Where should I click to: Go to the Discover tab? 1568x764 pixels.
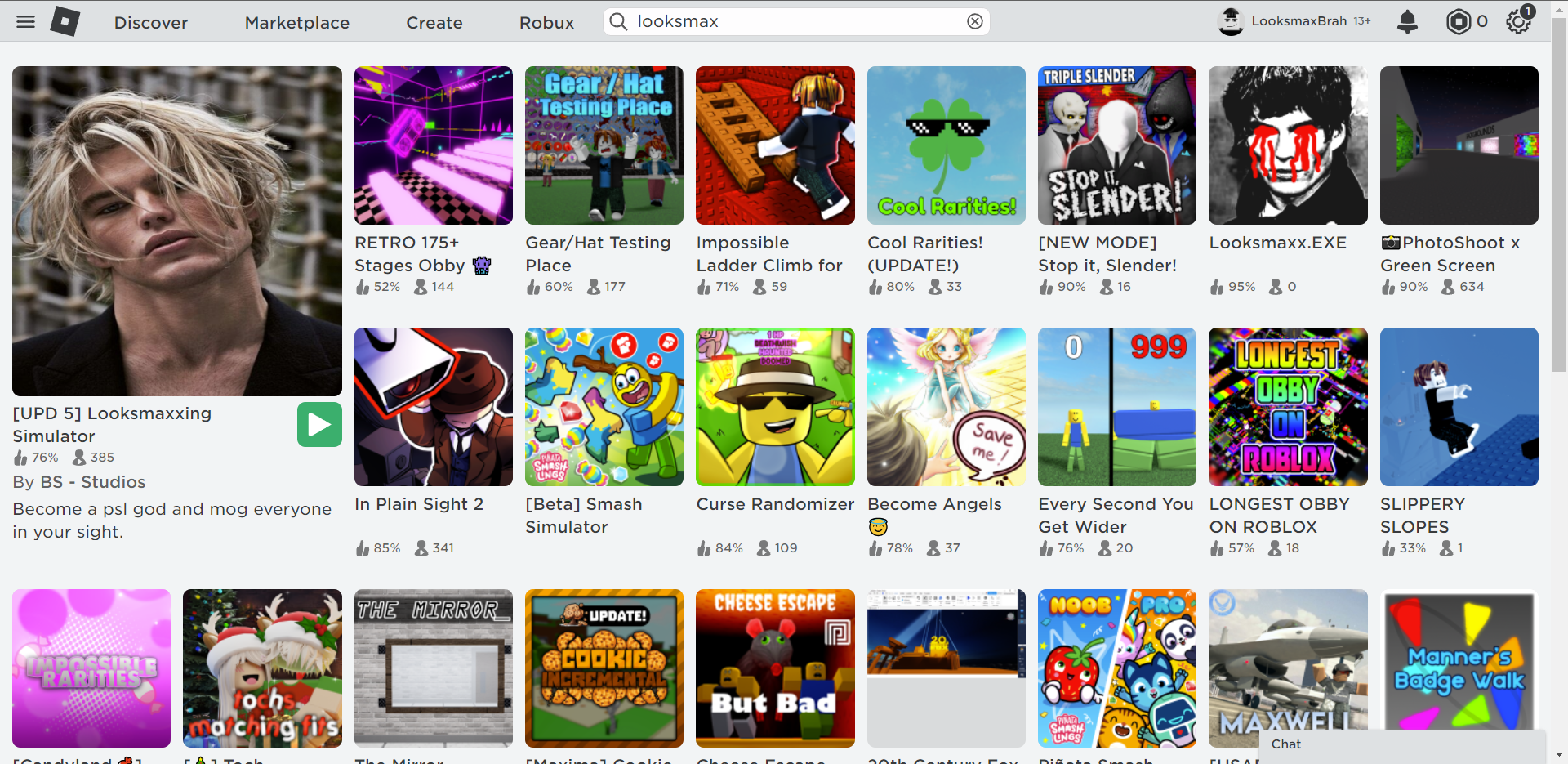click(x=151, y=23)
